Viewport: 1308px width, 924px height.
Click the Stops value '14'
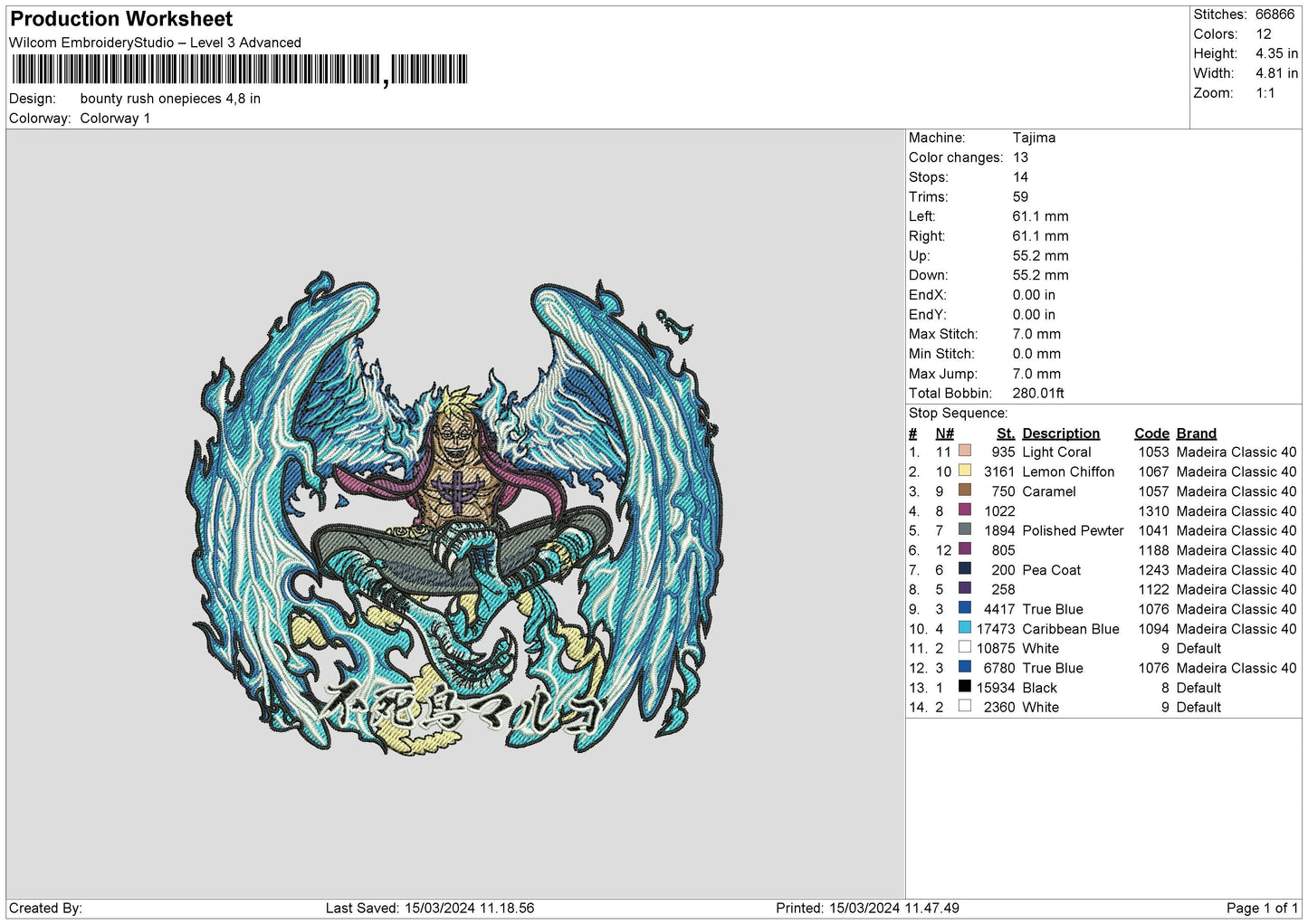[1020, 177]
